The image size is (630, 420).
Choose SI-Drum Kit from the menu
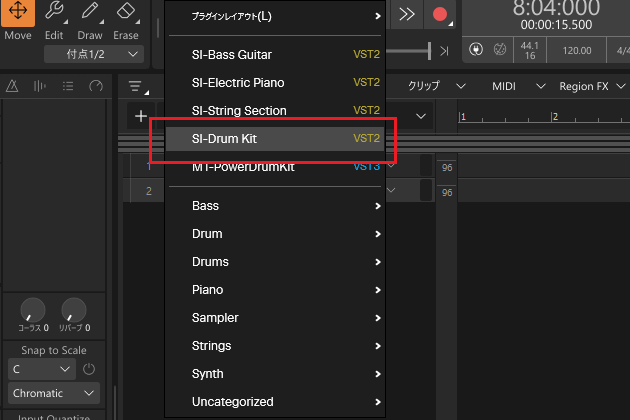point(272,139)
